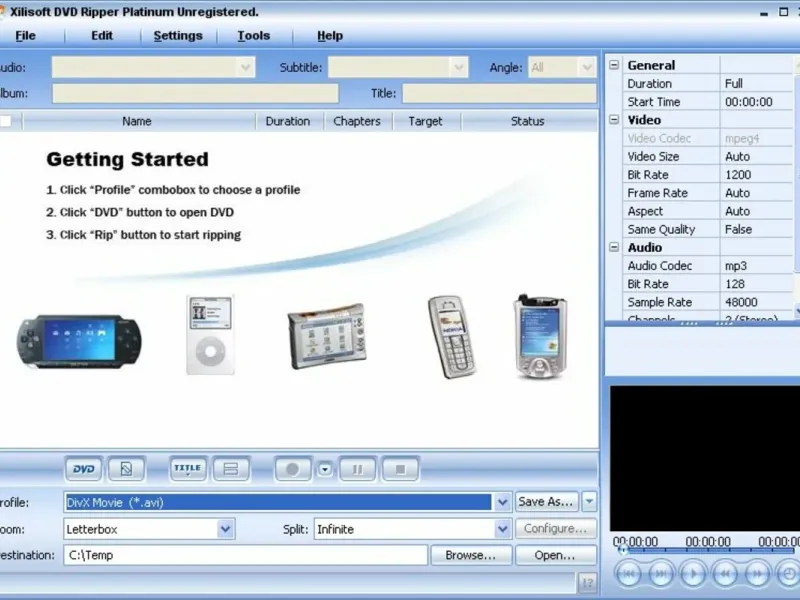Collapse the General properties section
800x600 pixels.
tap(614, 65)
